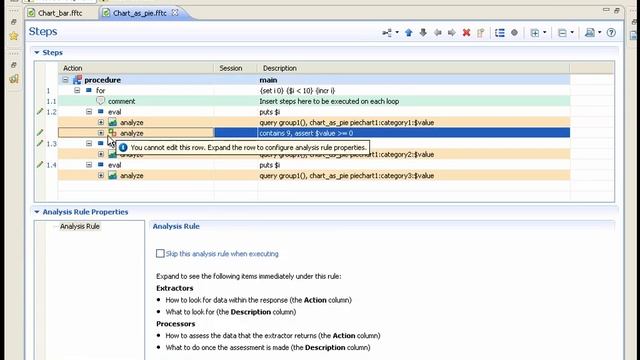
Task: Click the comment speech bubble icon
Action: tap(100, 101)
